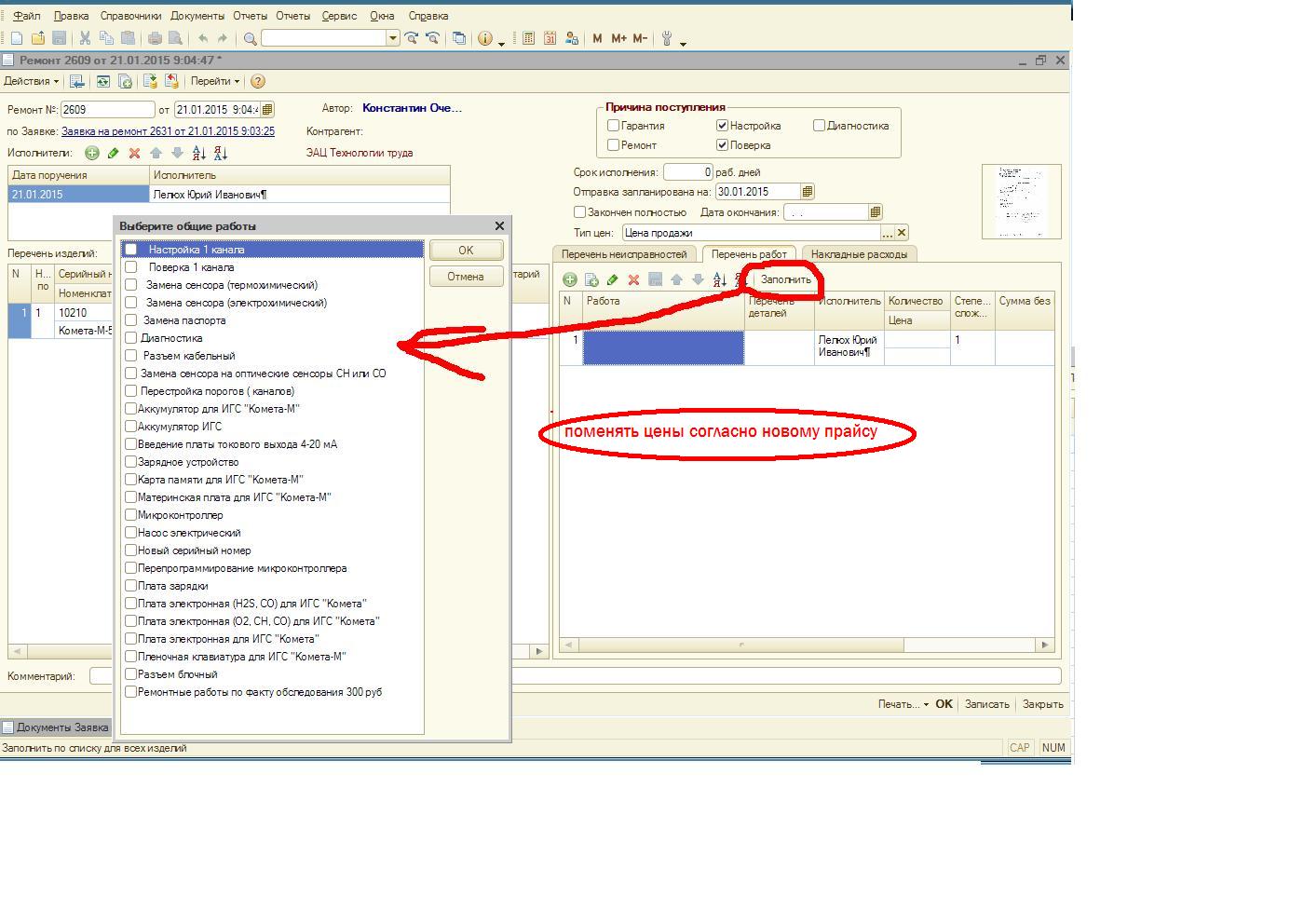Click the help question mark icon
The width and height of the screenshot is (1304, 924).
[258, 81]
